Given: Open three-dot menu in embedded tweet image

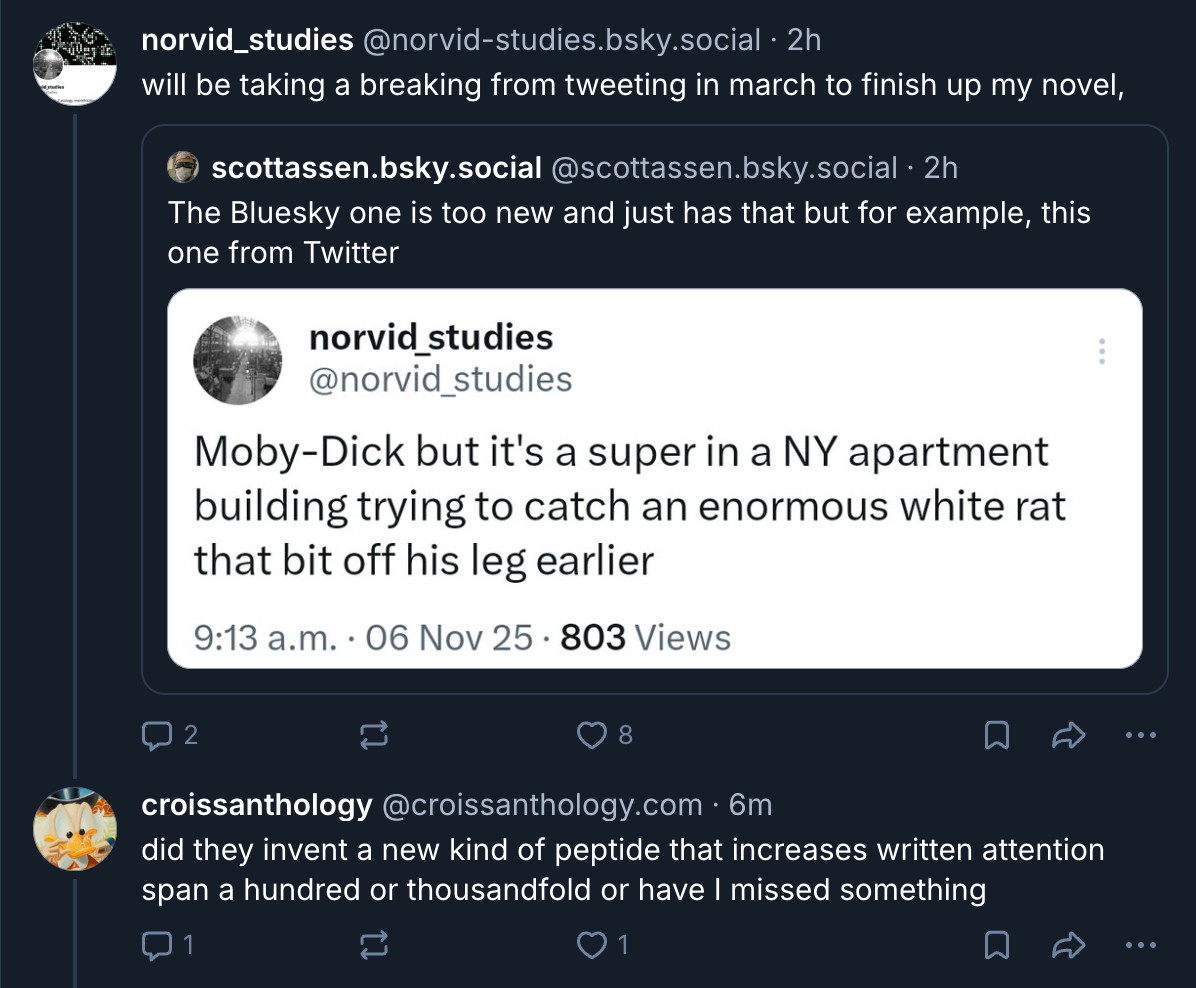Looking at the screenshot, I should (x=1101, y=351).
